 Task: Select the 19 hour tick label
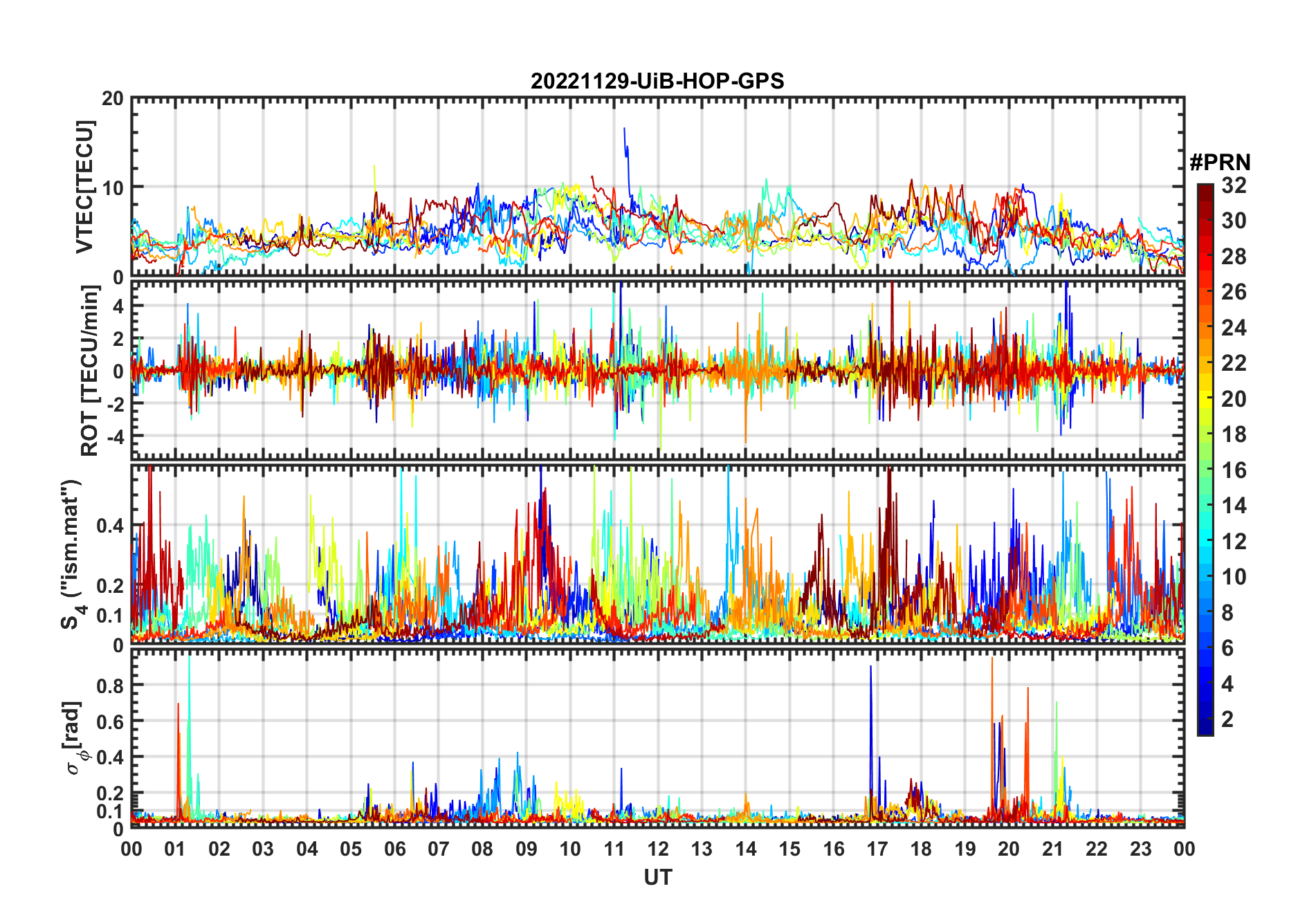[x=965, y=849]
